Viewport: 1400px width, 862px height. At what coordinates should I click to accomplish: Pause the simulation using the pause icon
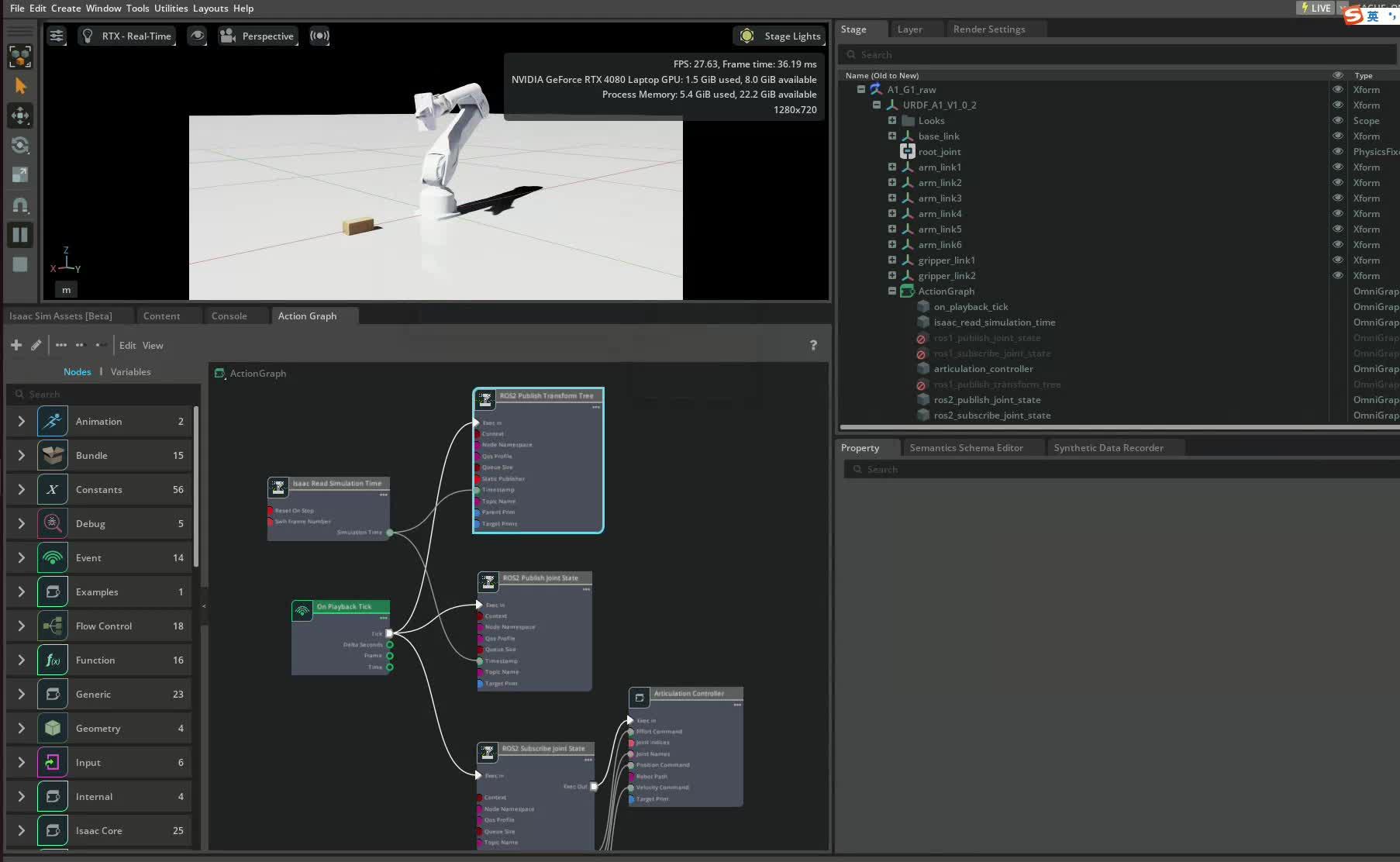(x=20, y=235)
